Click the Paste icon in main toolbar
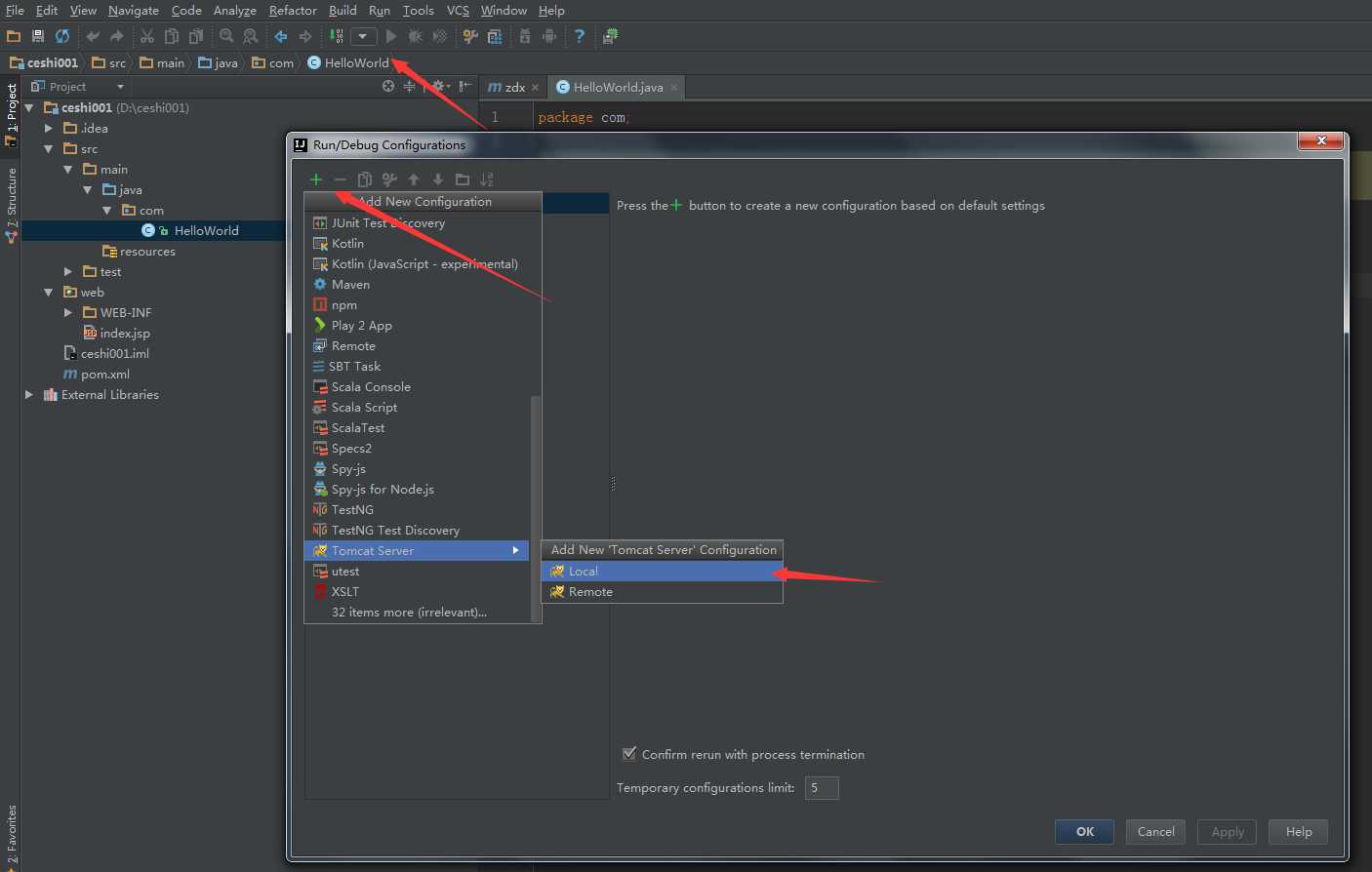The width and height of the screenshot is (1372, 872). [x=196, y=36]
